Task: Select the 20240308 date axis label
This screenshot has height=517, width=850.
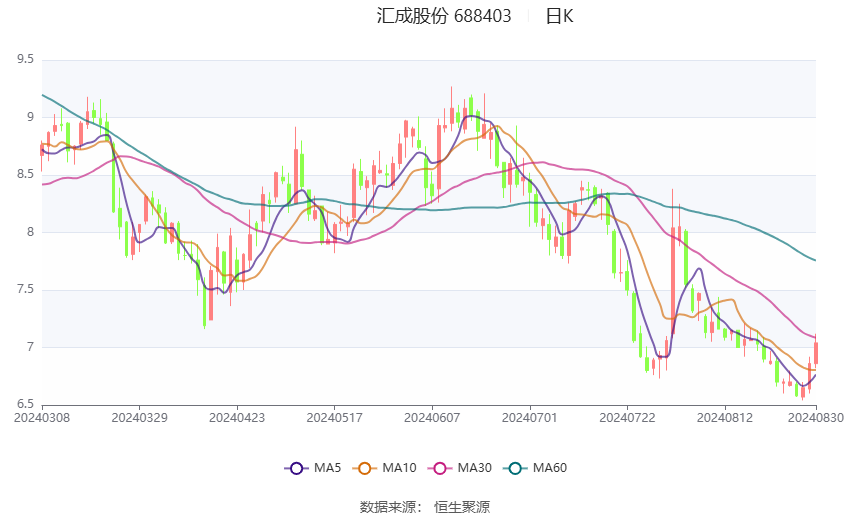Action: click(x=42, y=418)
